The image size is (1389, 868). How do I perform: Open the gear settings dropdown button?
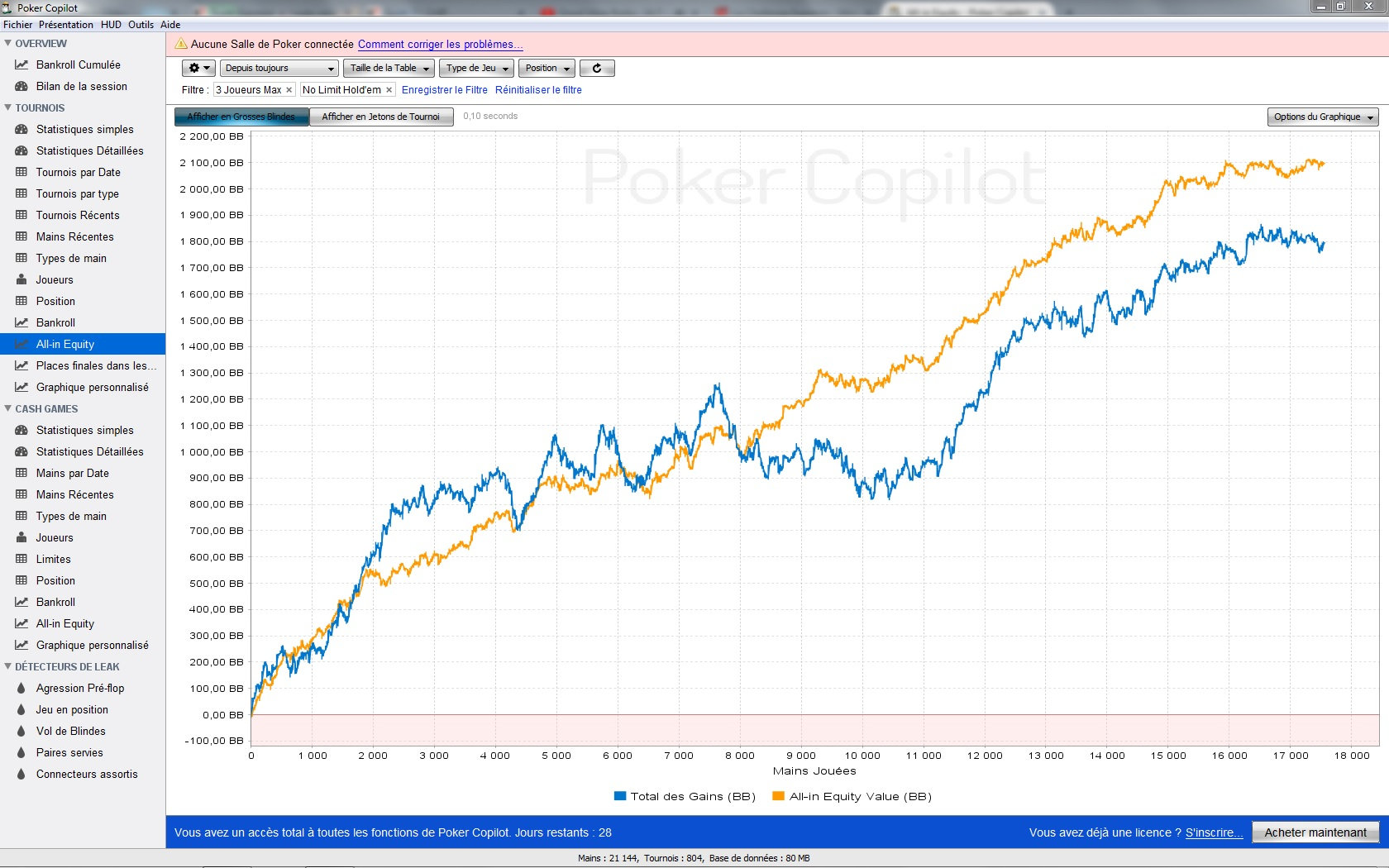click(198, 68)
